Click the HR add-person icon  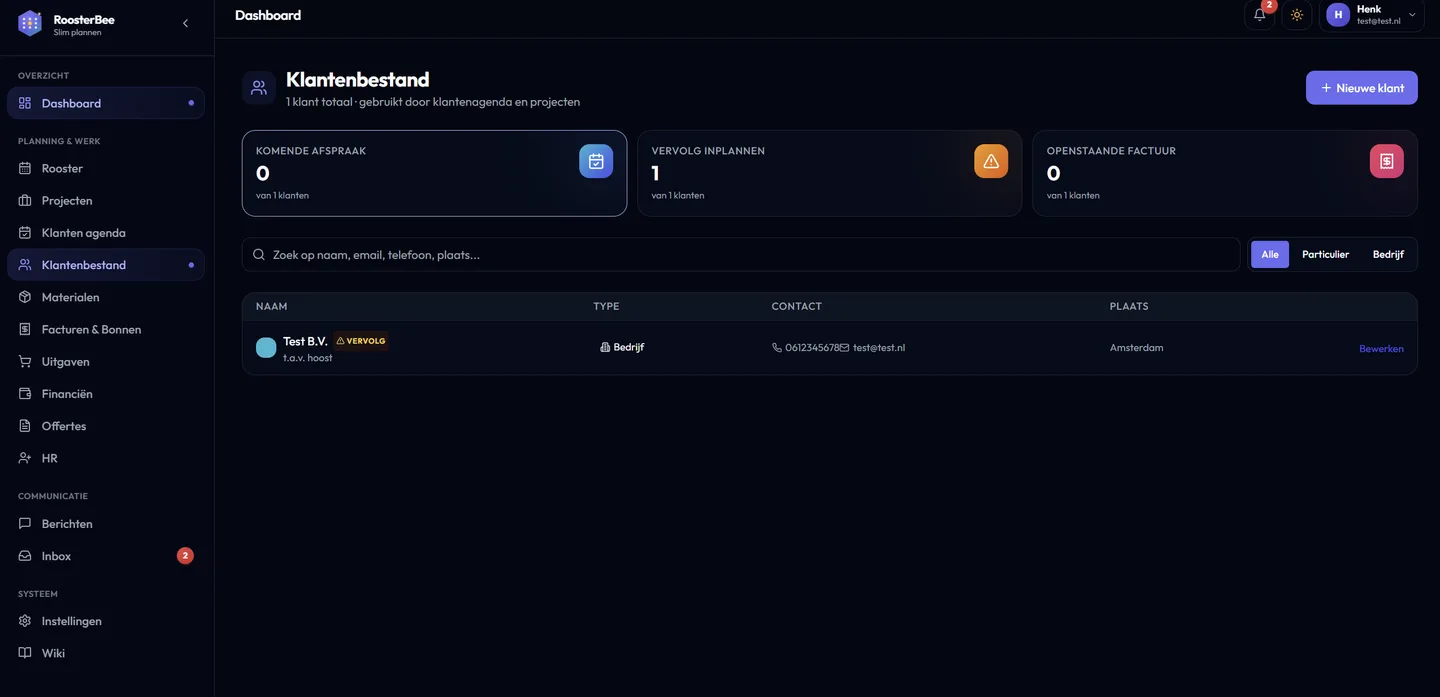(25, 458)
